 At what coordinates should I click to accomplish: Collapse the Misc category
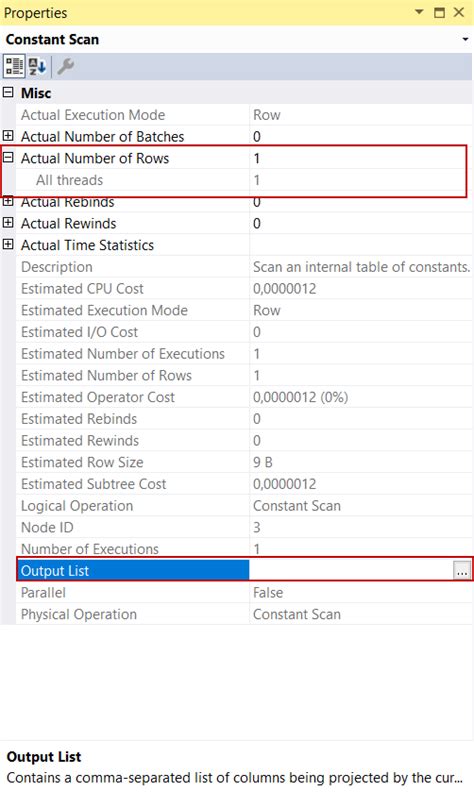[x=8, y=93]
